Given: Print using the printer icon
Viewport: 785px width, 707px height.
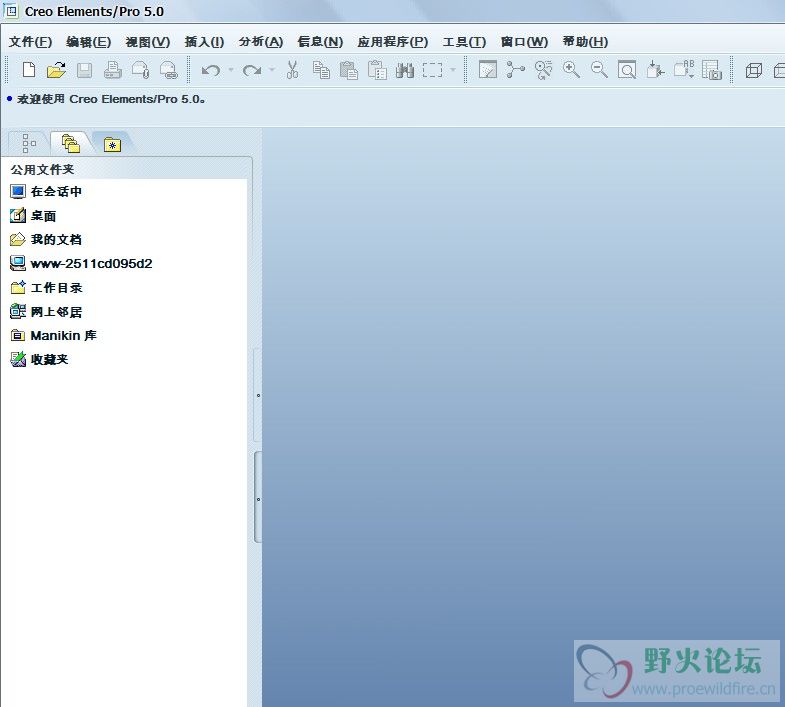Looking at the screenshot, I should [113, 70].
